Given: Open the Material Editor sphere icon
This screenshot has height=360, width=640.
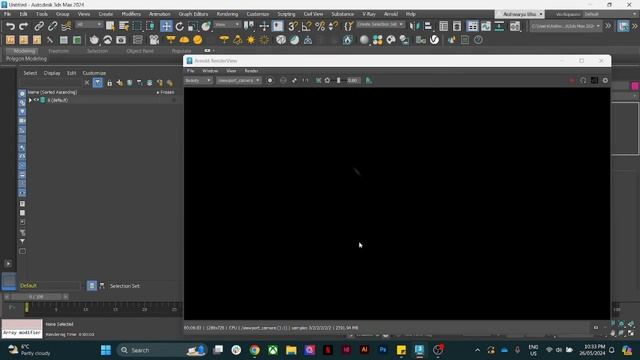Looking at the screenshot, I should pos(364,40).
